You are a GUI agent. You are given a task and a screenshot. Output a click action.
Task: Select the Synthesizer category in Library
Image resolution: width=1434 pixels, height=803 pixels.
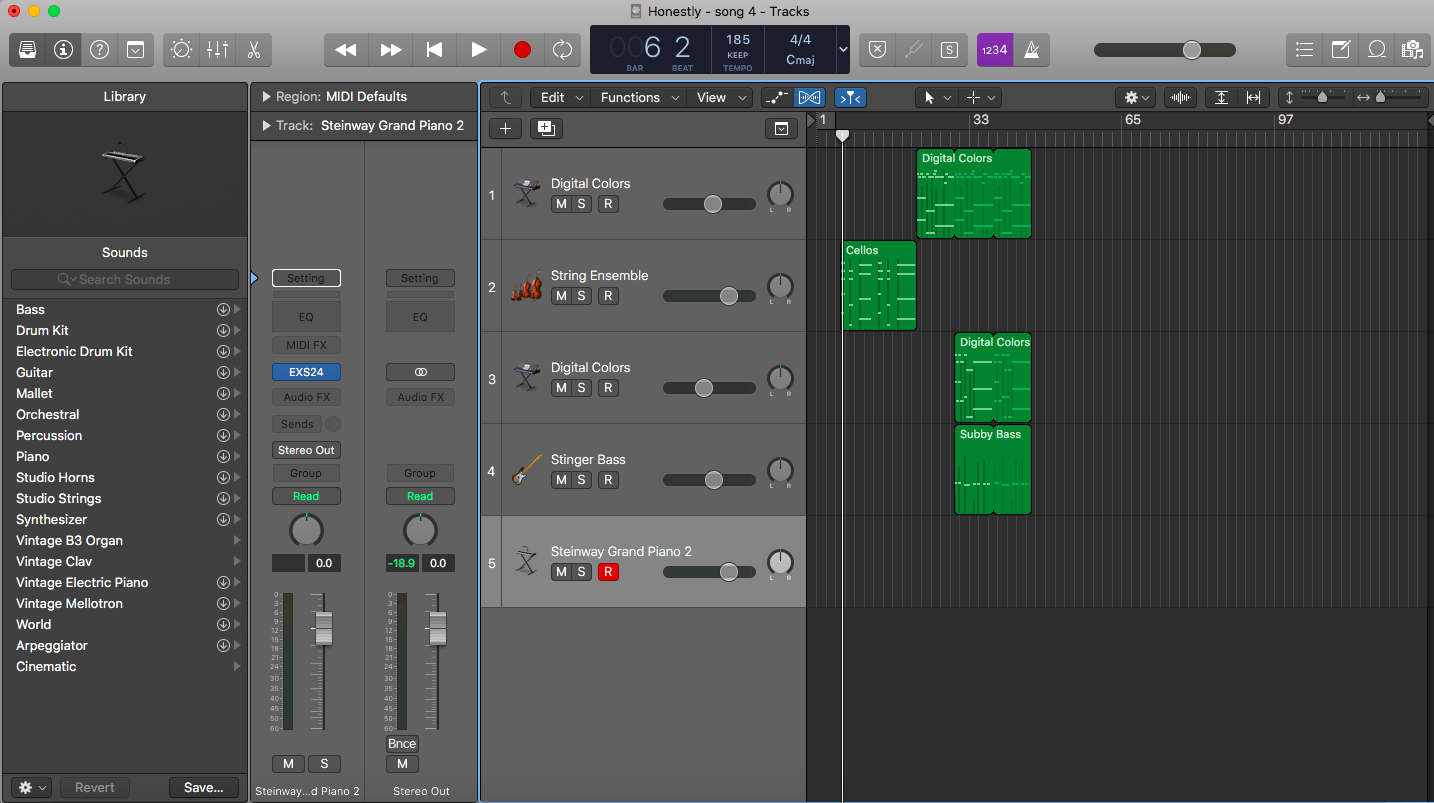coord(52,519)
